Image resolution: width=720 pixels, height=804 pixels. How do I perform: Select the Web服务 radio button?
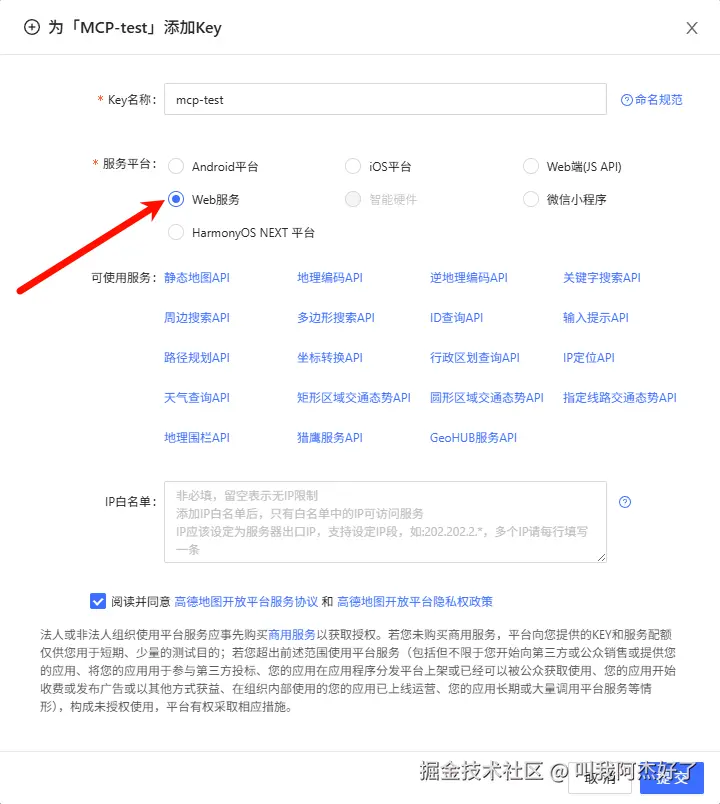point(176,199)
